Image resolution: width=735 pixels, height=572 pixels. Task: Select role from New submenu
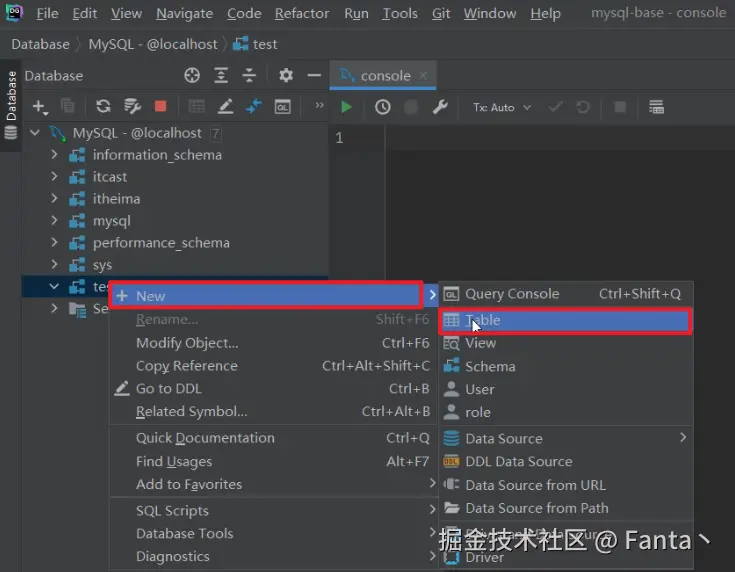[x=566, y=412]
